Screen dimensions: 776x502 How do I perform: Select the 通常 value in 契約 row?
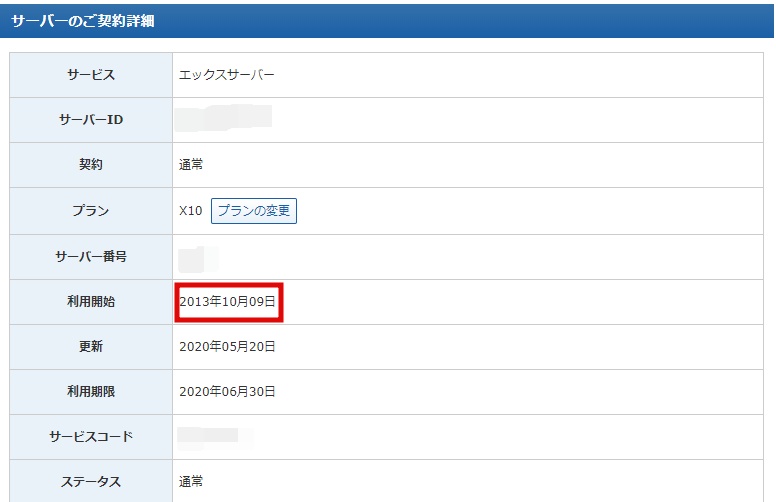coord(191,164)
